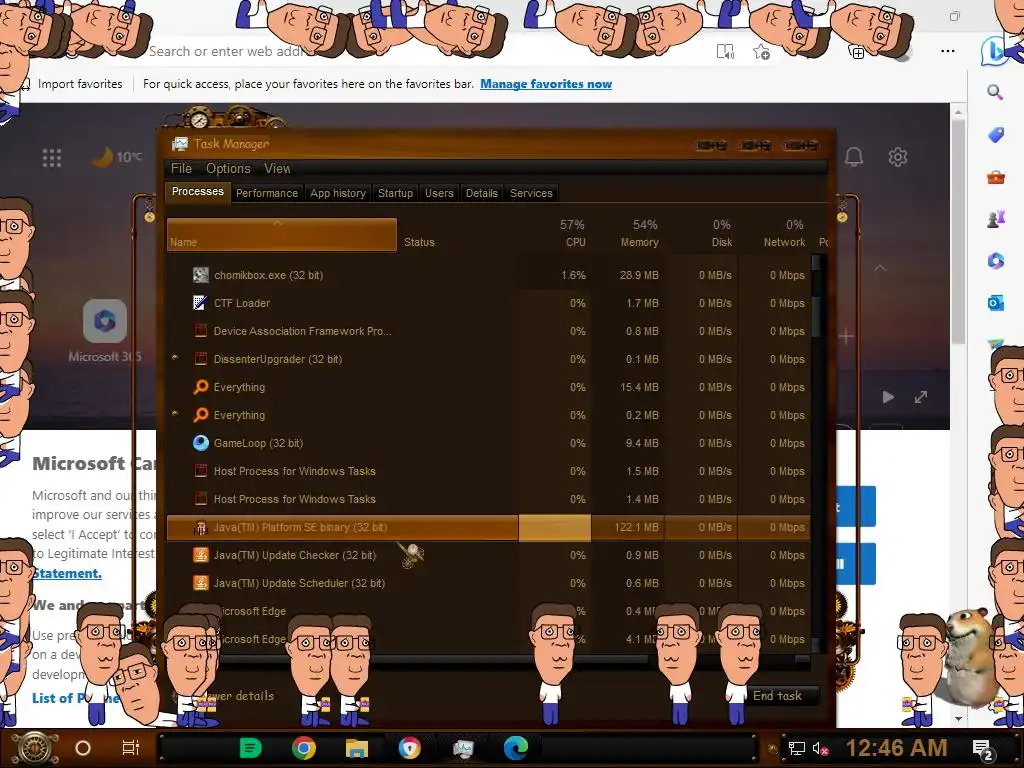
Task: Sort processes by Name column header
Action: (281, 234)
